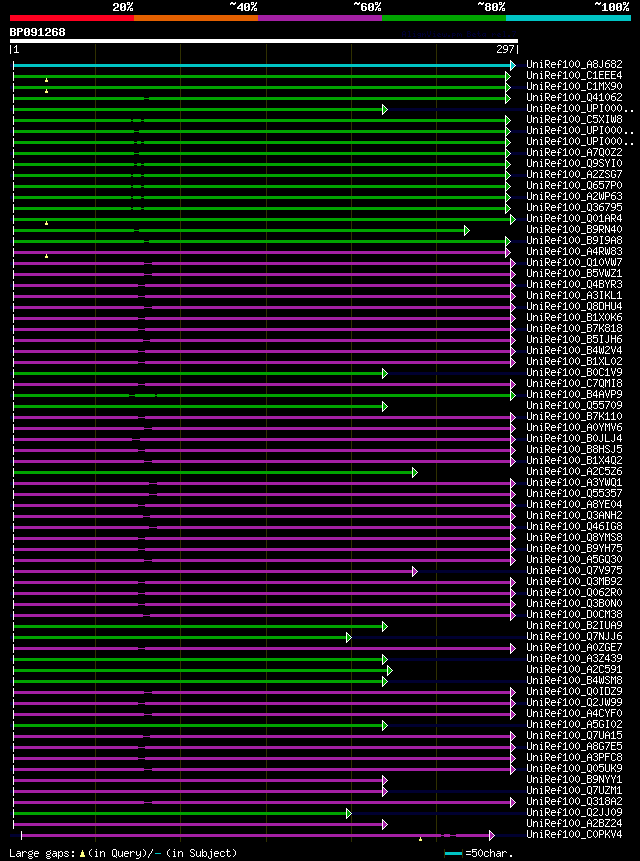The height and width of the screenshot is (861, 640).
Task: Click the yellow gap marker below A4RW83 bar
Action: click(x=47, y=256)
